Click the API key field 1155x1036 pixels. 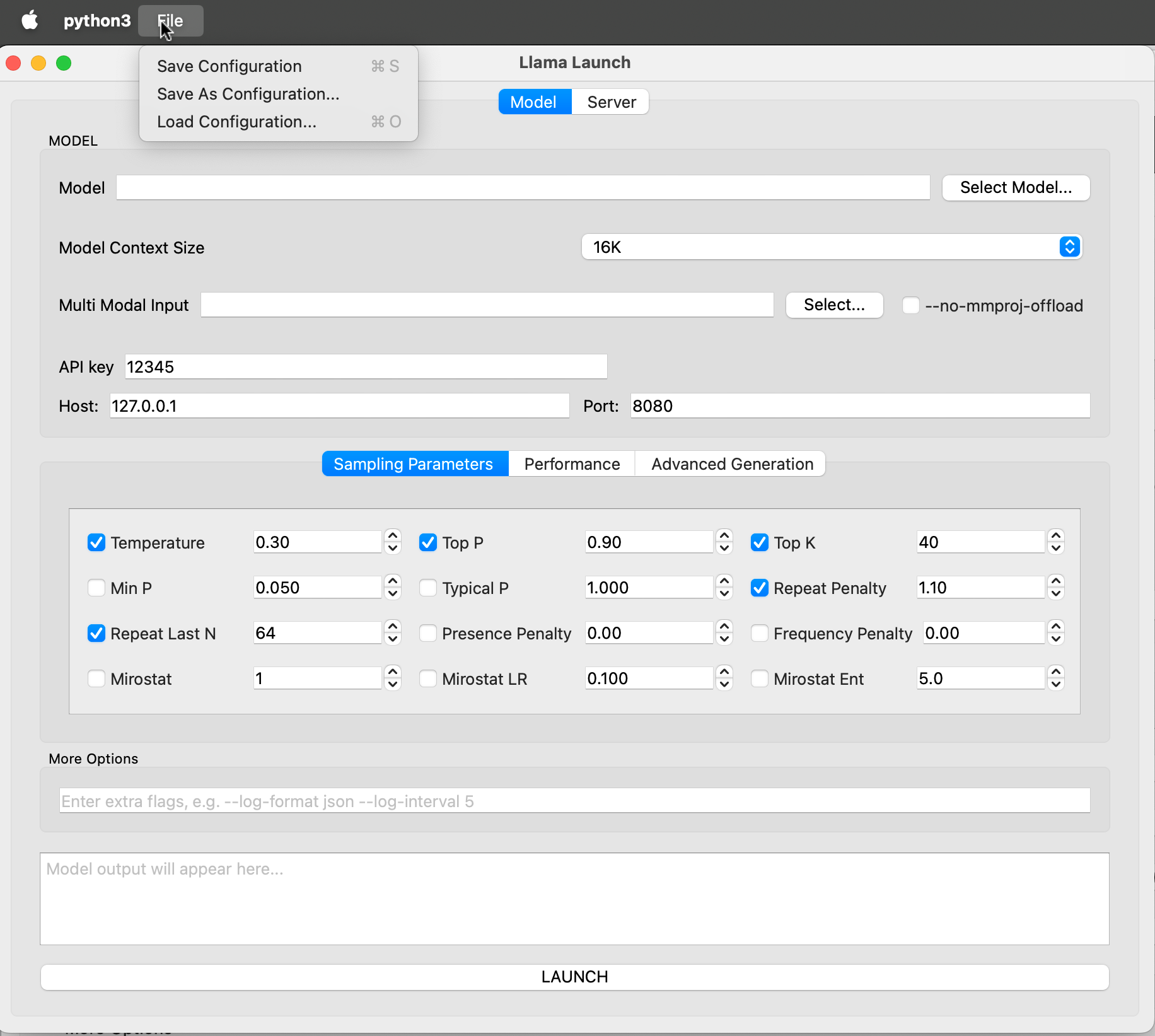click(366, 367)
